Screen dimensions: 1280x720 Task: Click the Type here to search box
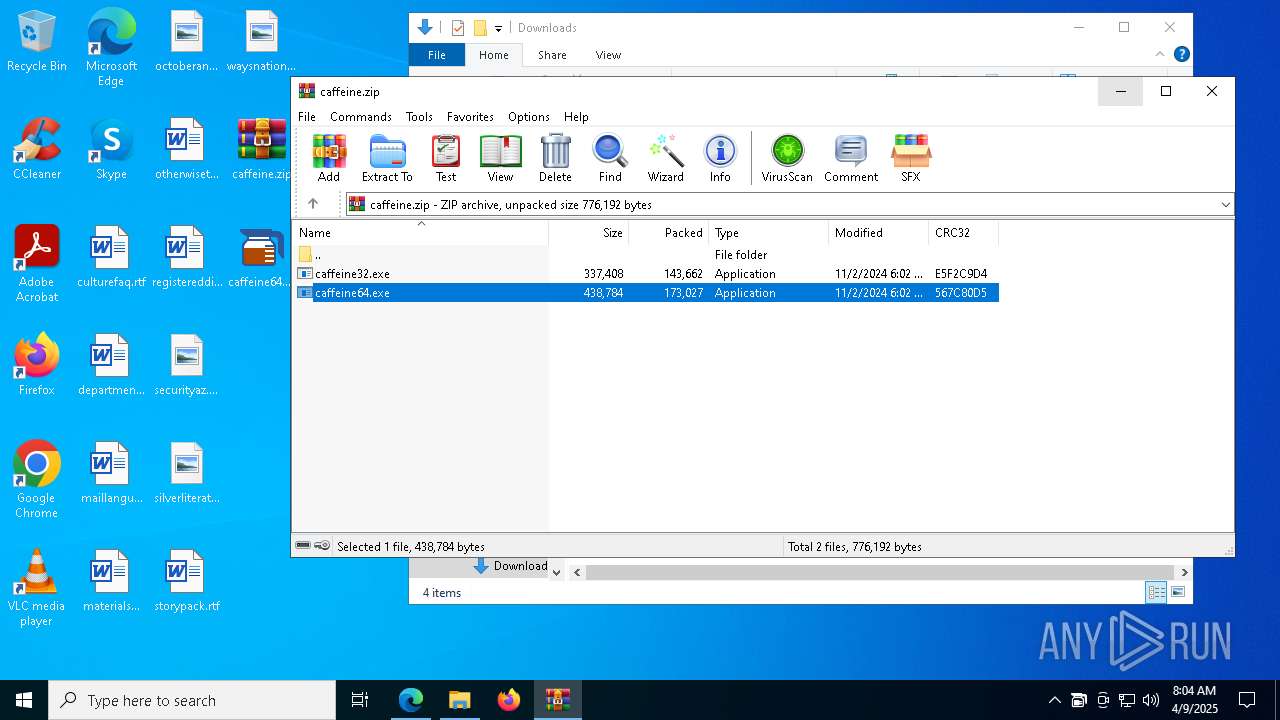click(192, 700)
